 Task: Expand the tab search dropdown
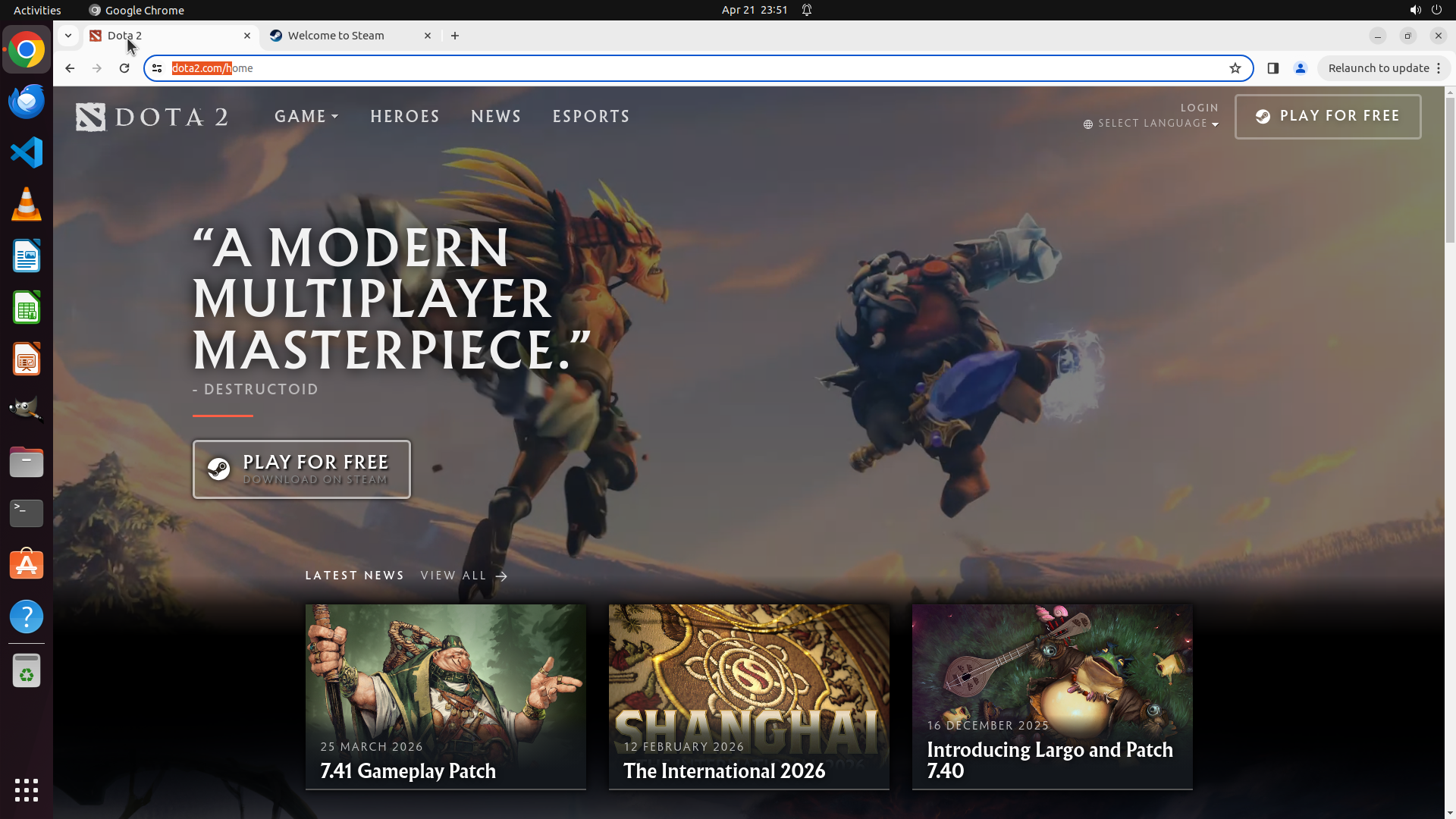68,36
